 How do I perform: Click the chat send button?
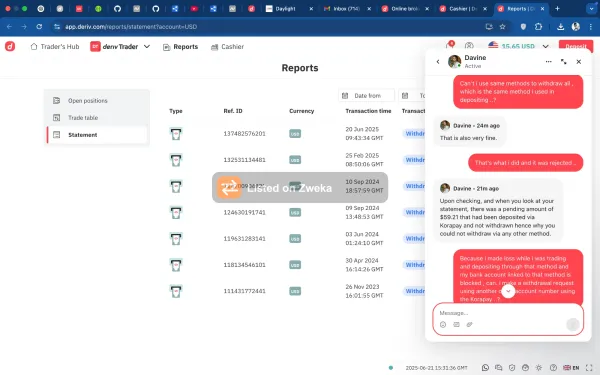(573, 324)
